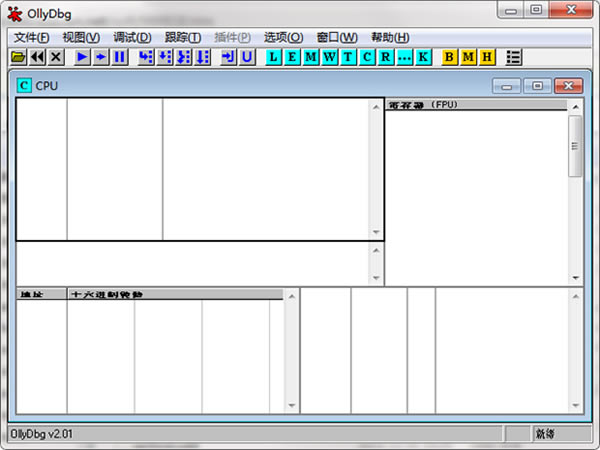This screenshot has width=600, height=450.
Task: Open Hardware breakpoints via H button
Action: coord(487,57)
